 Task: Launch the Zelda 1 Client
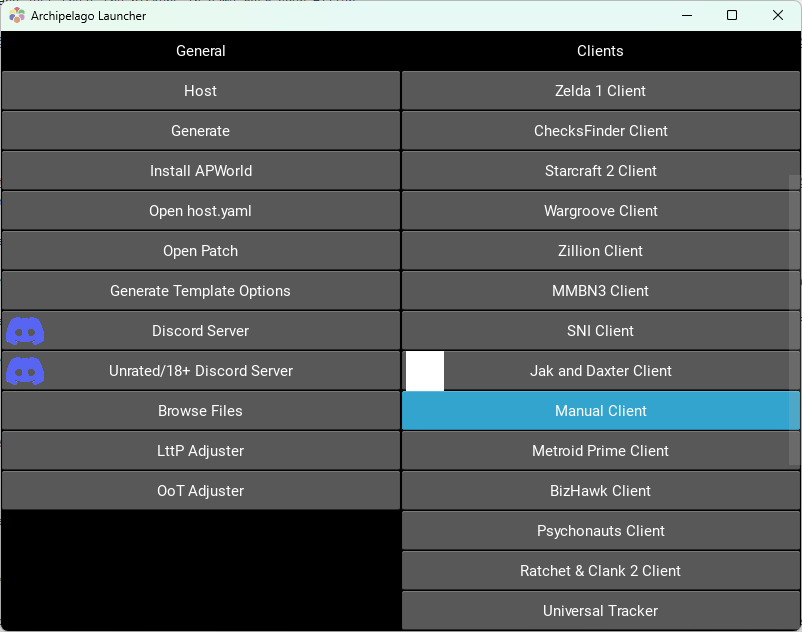tap(600, 90)
